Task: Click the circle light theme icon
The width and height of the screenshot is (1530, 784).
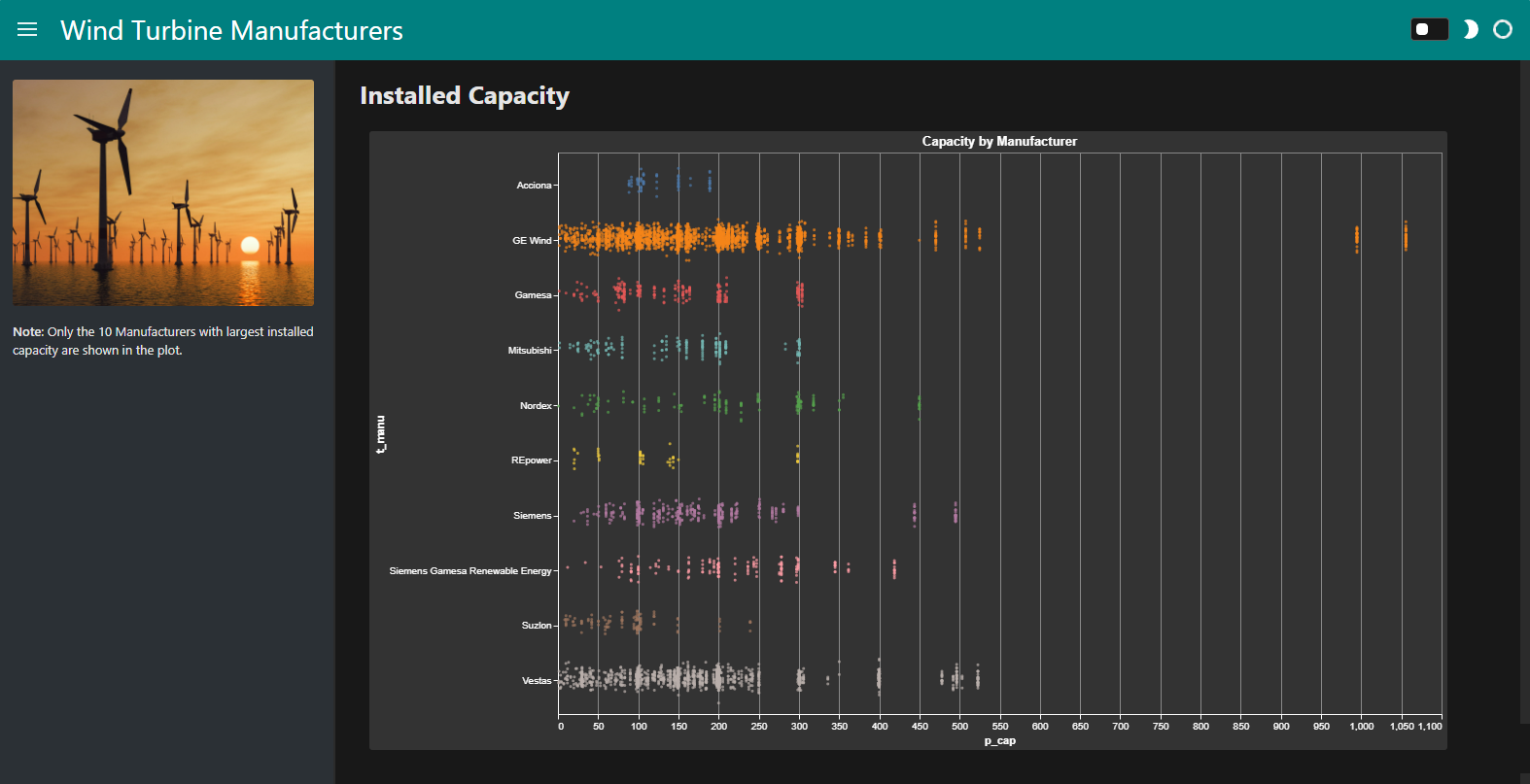Action: pyautogui.click(x=1503, y=29)
